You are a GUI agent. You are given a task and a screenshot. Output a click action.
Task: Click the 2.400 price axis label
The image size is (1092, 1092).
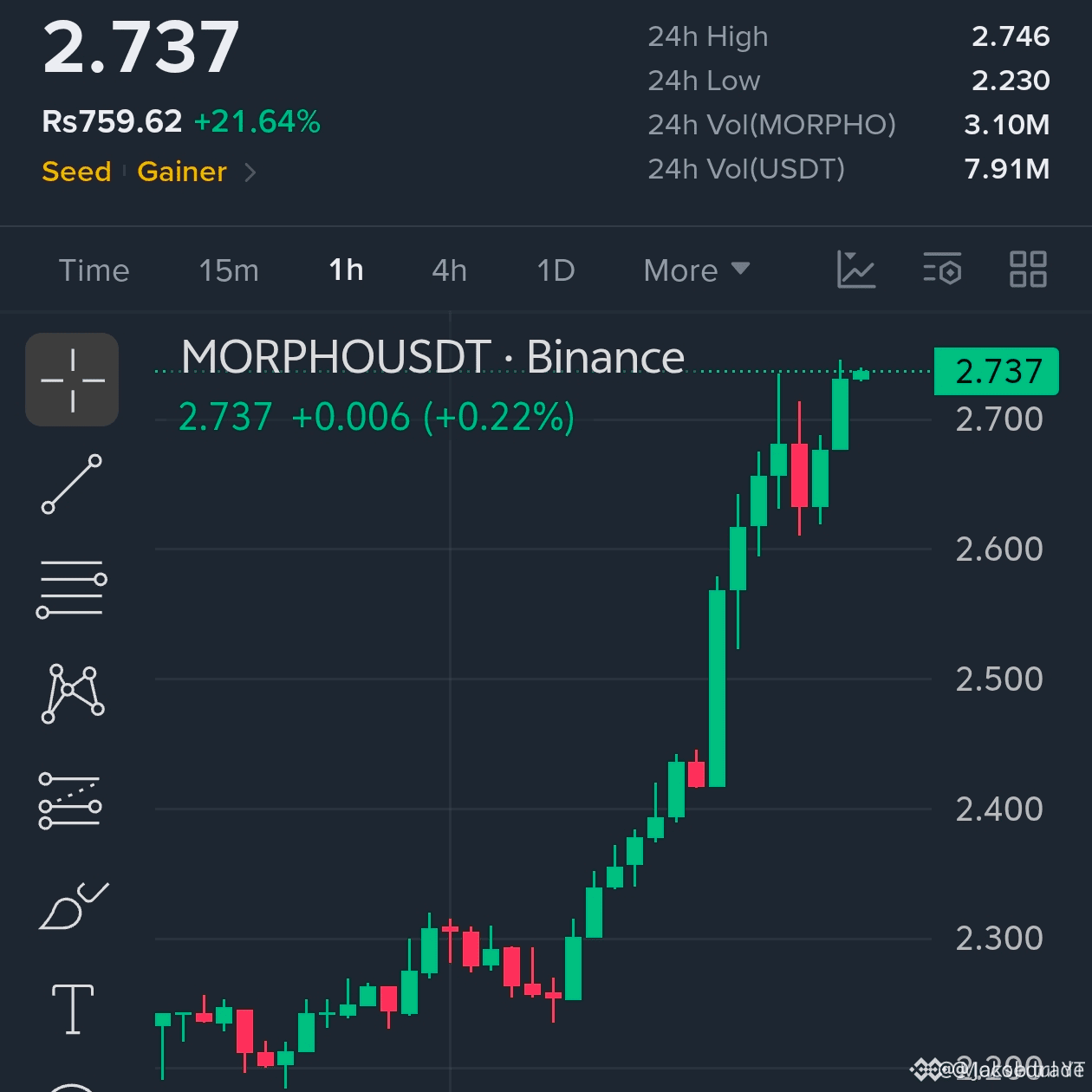pyautogui.click(x=999, y=809)
